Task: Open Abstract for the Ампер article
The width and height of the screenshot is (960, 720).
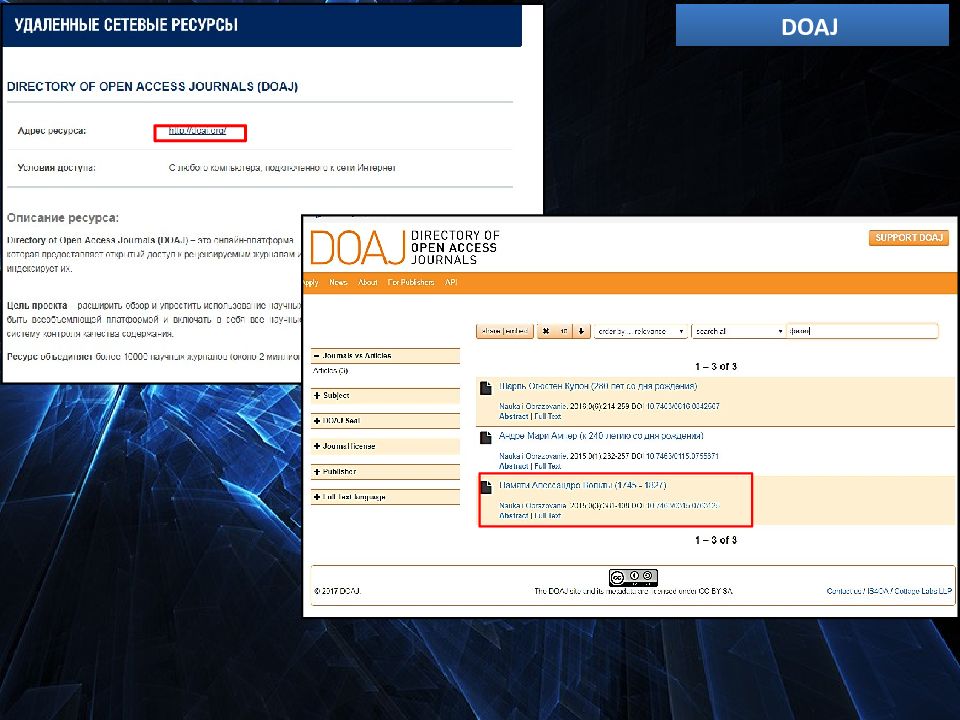Action: pyautogui.click(x=513, y=466)
